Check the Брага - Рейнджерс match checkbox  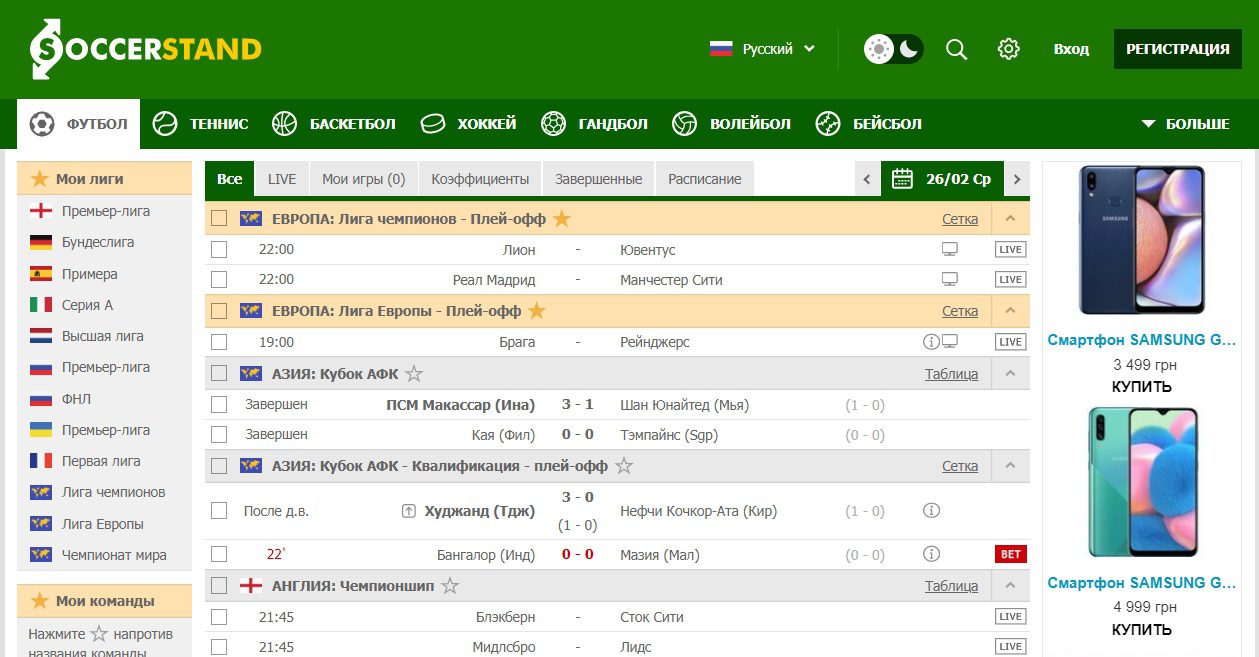219,342
